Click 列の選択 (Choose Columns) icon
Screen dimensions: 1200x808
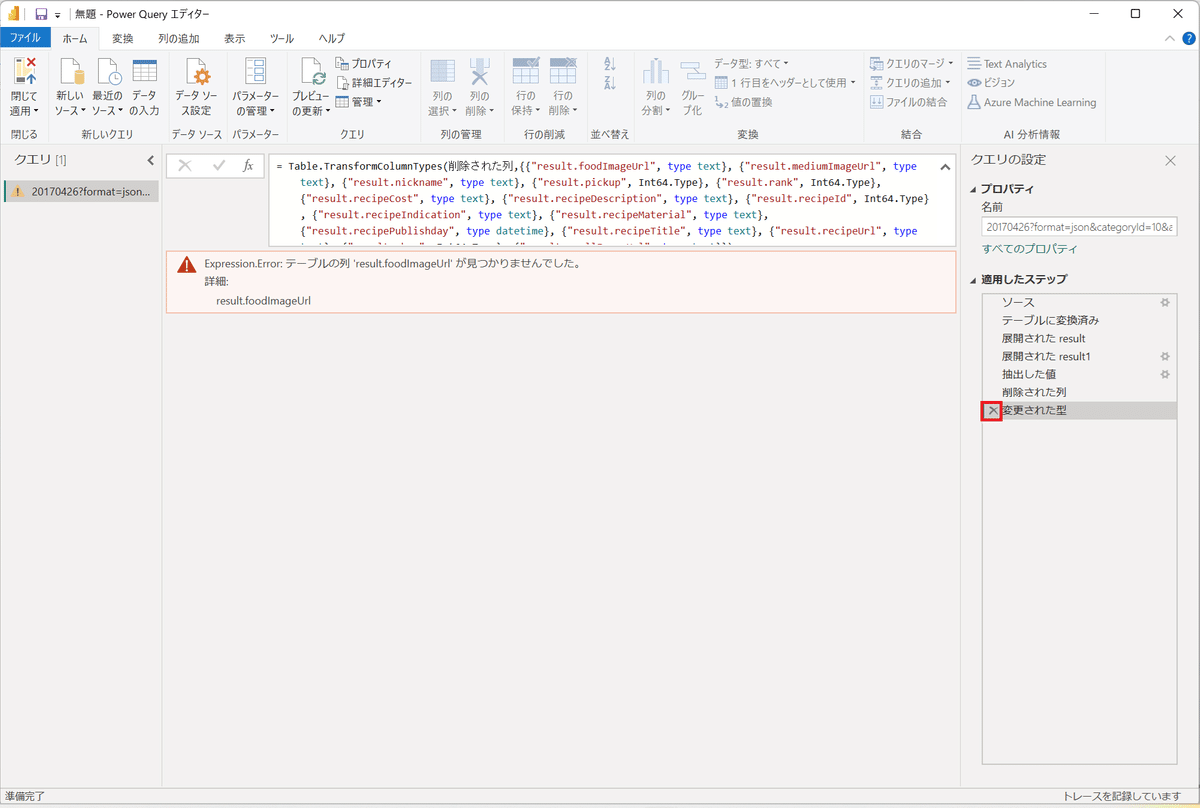(x=442, y=72)
